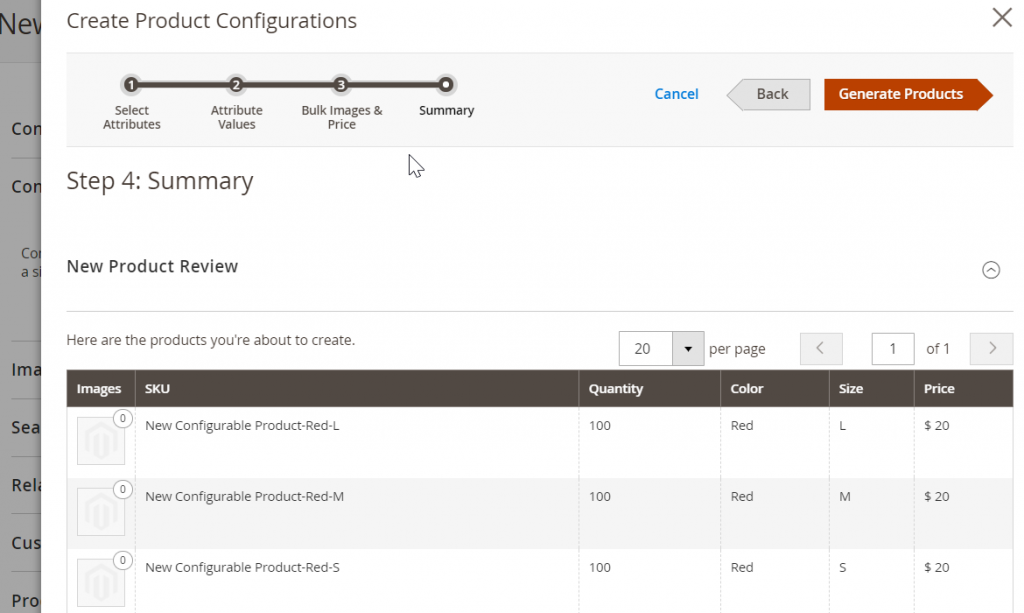Image resolution: width=1024 pixels, height=613 pixels.
Task: Click the filled step 4 Summary circle icon
Action: (x=446, y=86)
